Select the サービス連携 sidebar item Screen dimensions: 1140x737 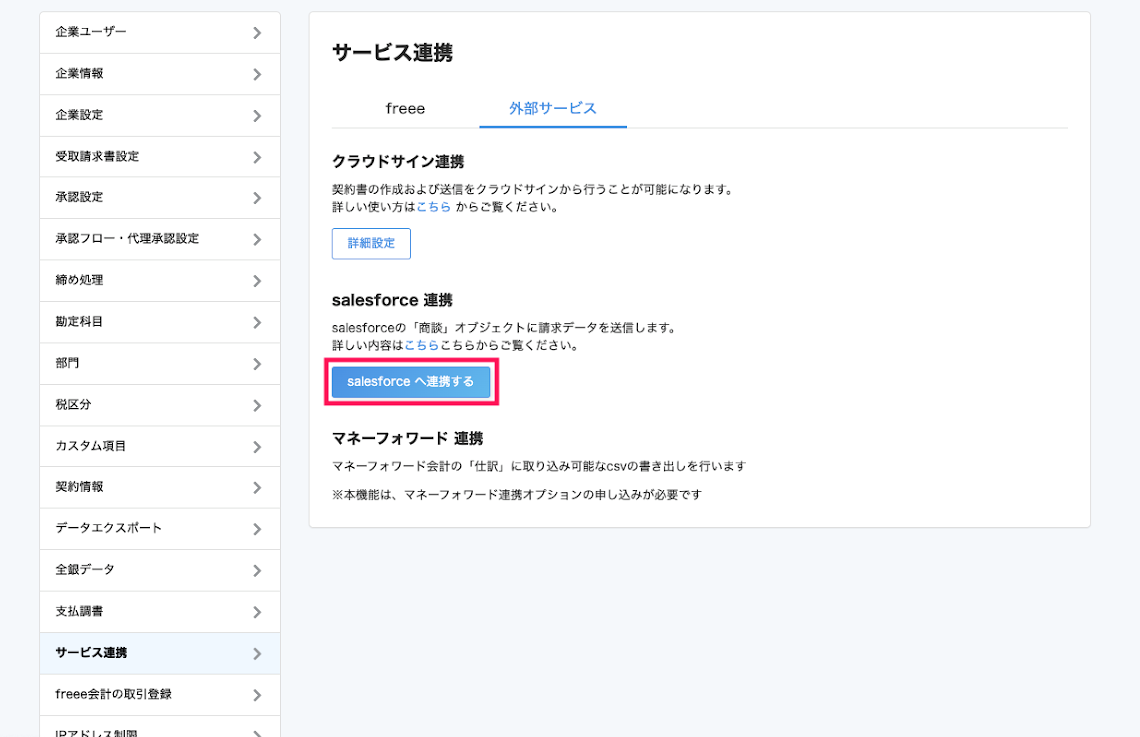pyautogui.click(x=160, y=653)
